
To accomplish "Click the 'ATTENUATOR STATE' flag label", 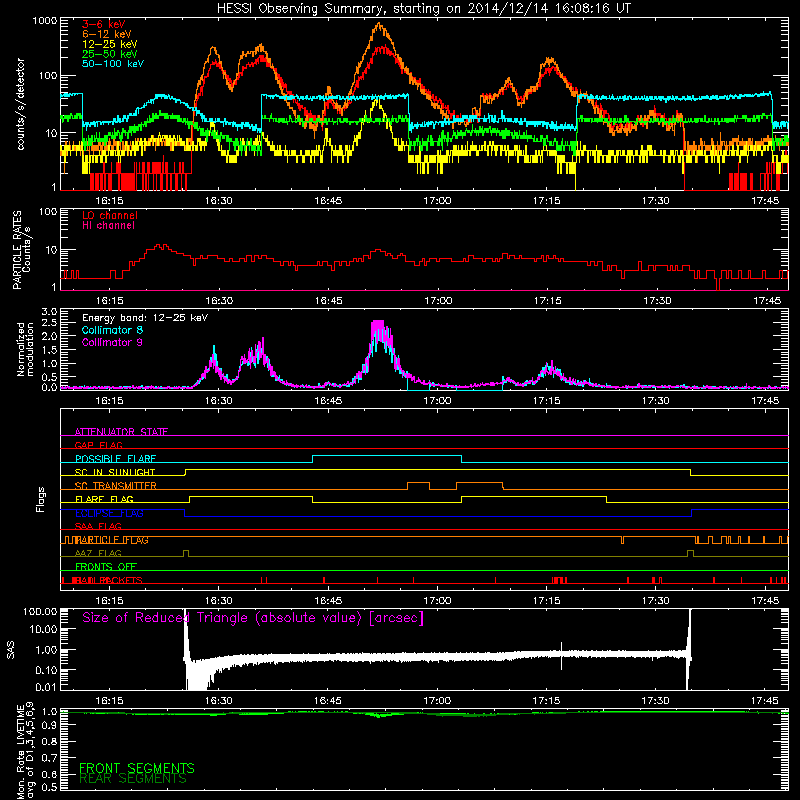I will [x=121, y=432].
